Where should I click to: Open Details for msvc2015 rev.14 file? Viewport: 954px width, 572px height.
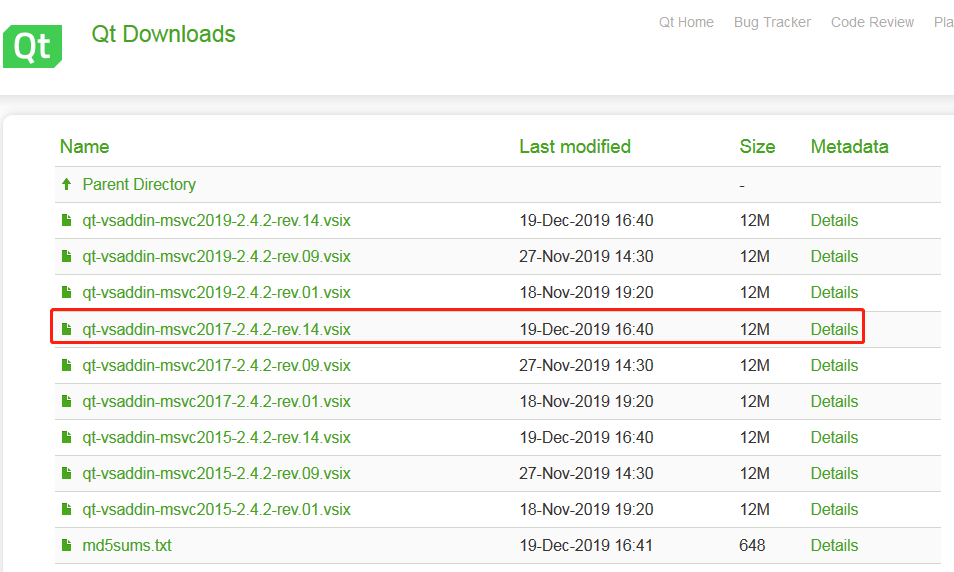834,437
